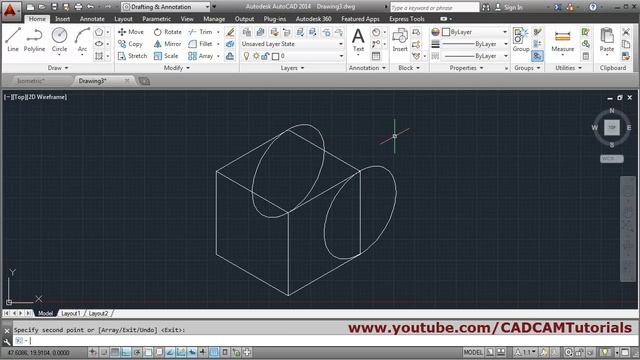Toggle the layer lightbulb on/off icon
Viewport: 640px width, 360px height.
pyautogui.click(x=247, y=56)
